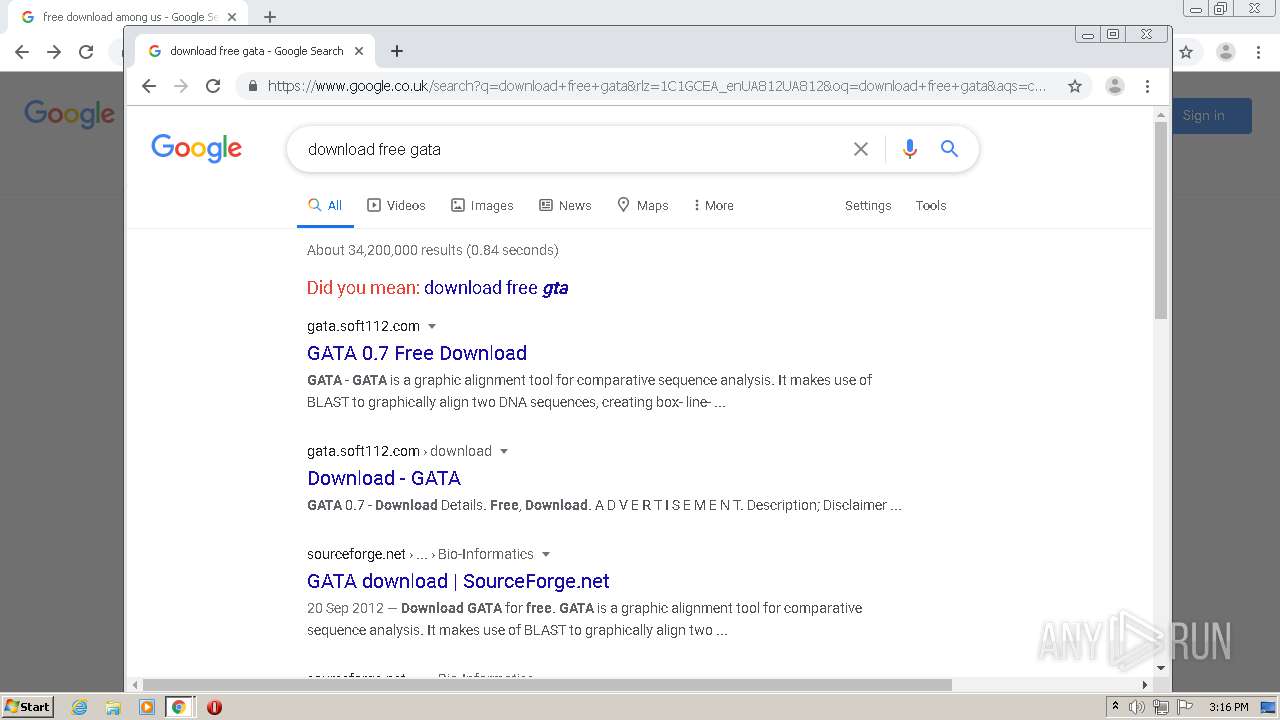Expand arrow beside gata.soft112.com › download
Viewport: 1280px width, 720px height.
pos(504,451)
